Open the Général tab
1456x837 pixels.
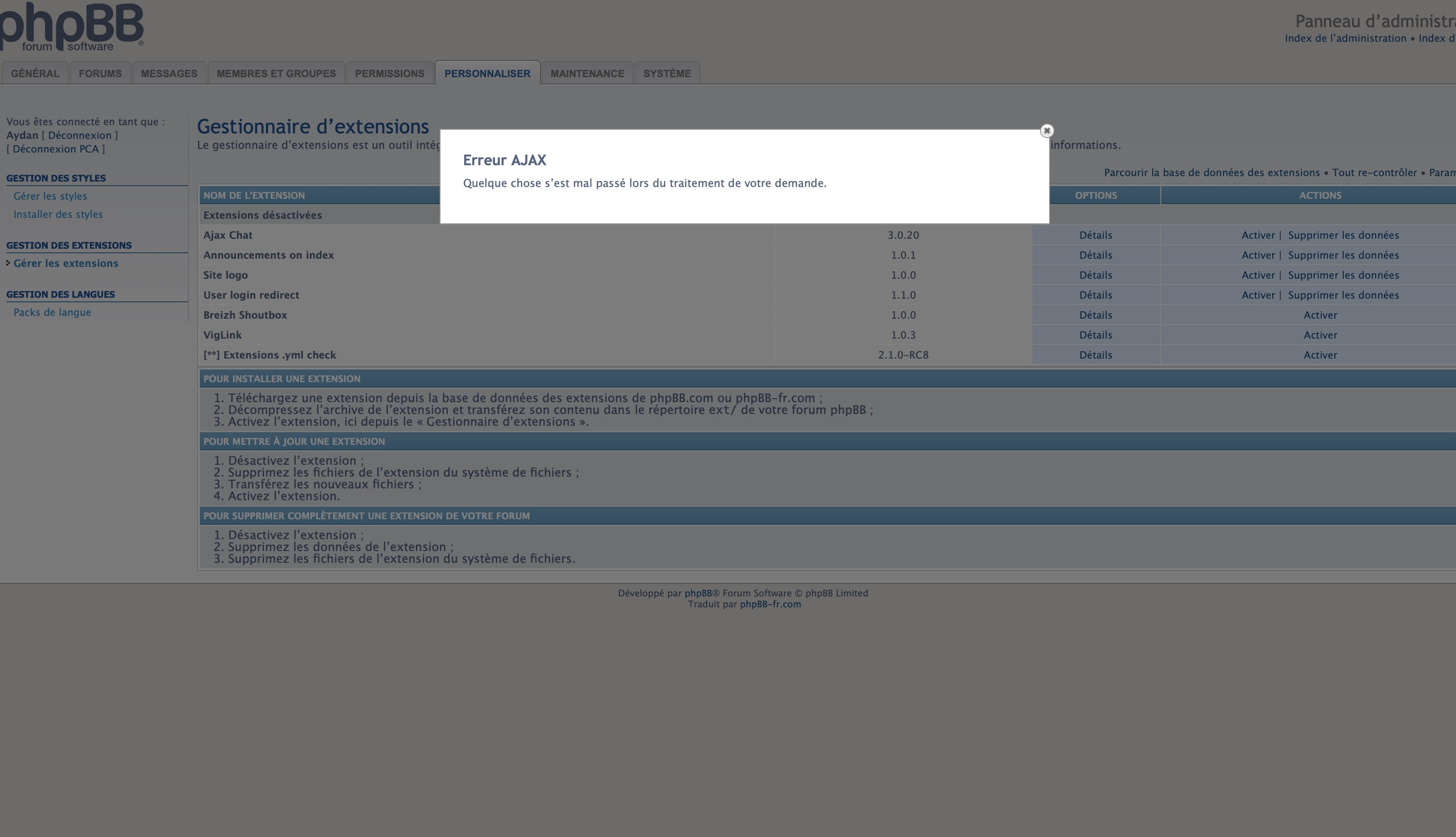(35, 74)
